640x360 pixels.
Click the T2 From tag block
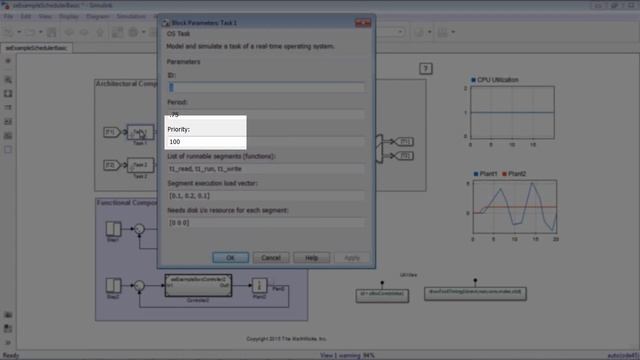tap(111, 165)
